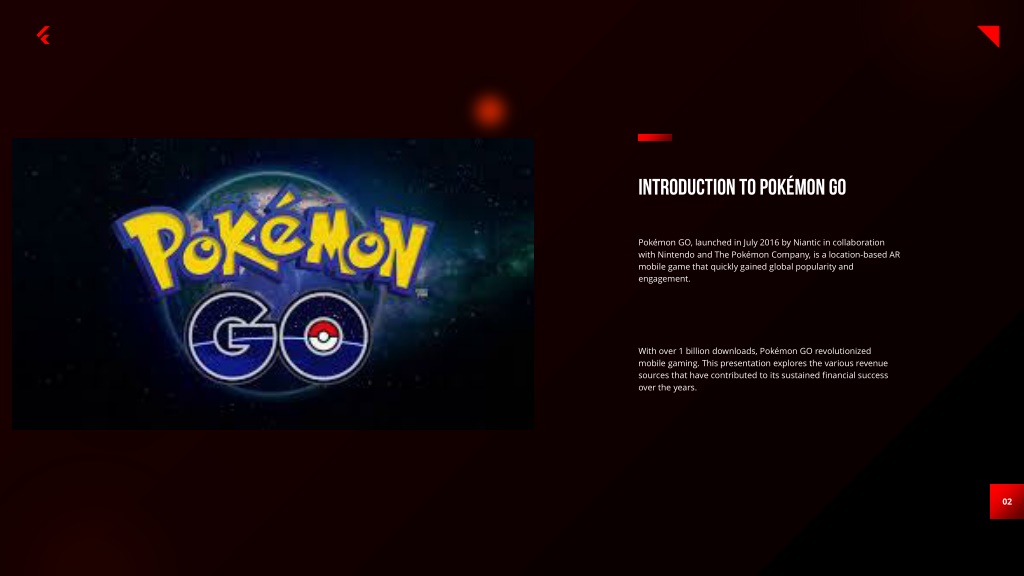
Task: Click the paragraph starting 'With over 1 billion downloads'
Action: 763,369
